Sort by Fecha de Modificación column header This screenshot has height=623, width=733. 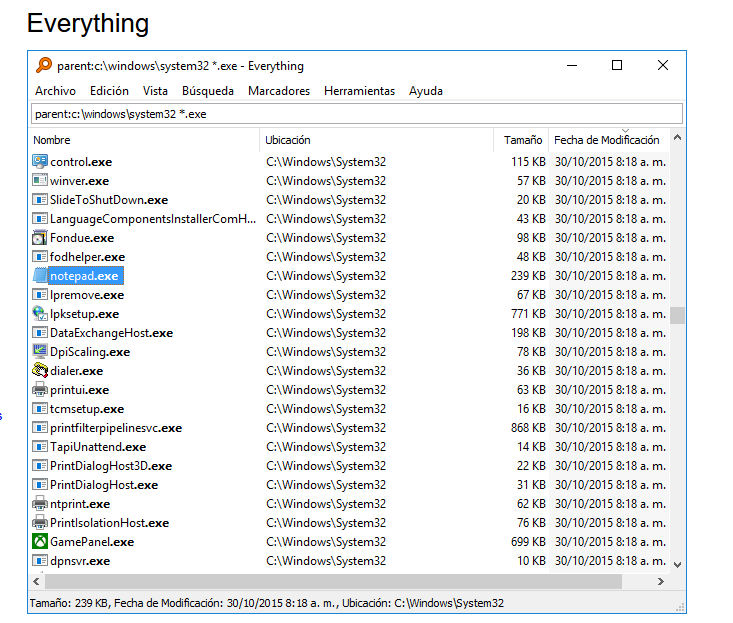[x=609, y=140]
